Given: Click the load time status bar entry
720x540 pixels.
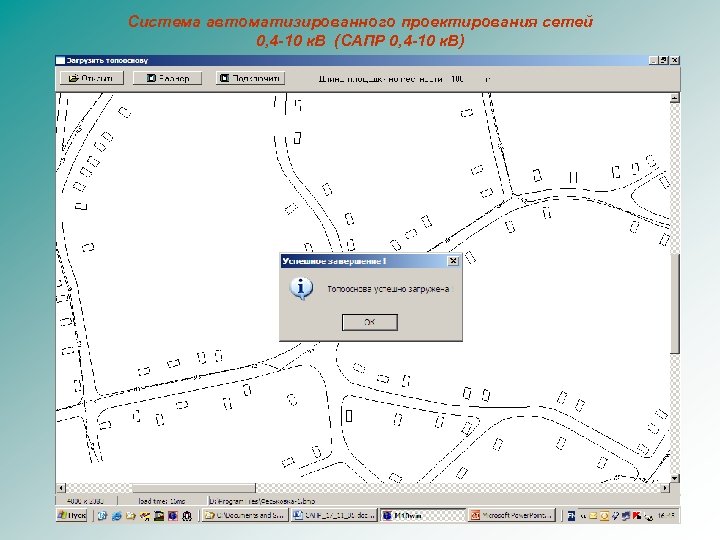Looking at the screenshot, I should coord(162,501).
